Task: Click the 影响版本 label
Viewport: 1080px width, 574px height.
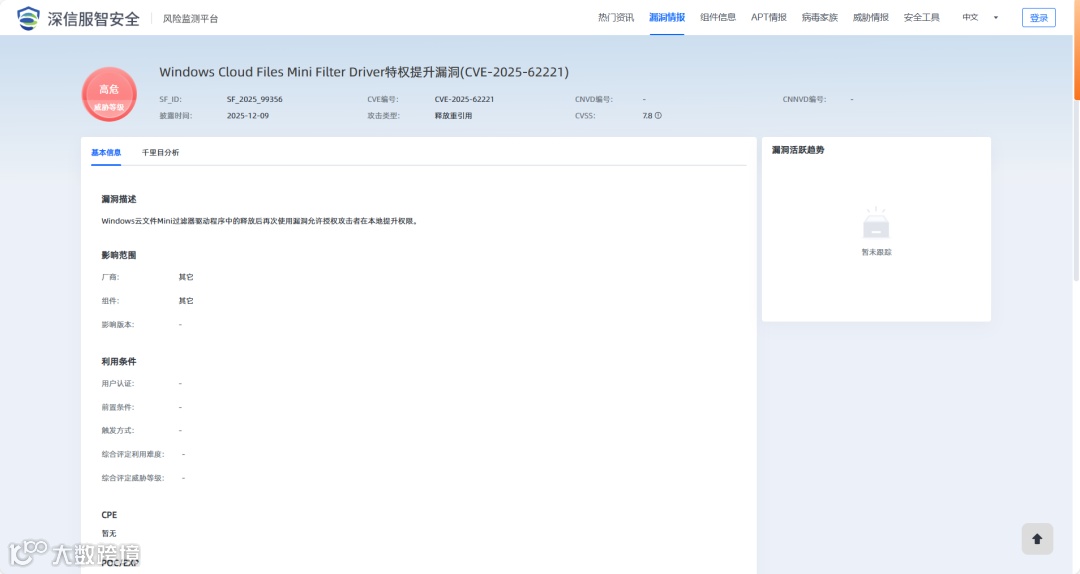Action: [x=118, y=325]
